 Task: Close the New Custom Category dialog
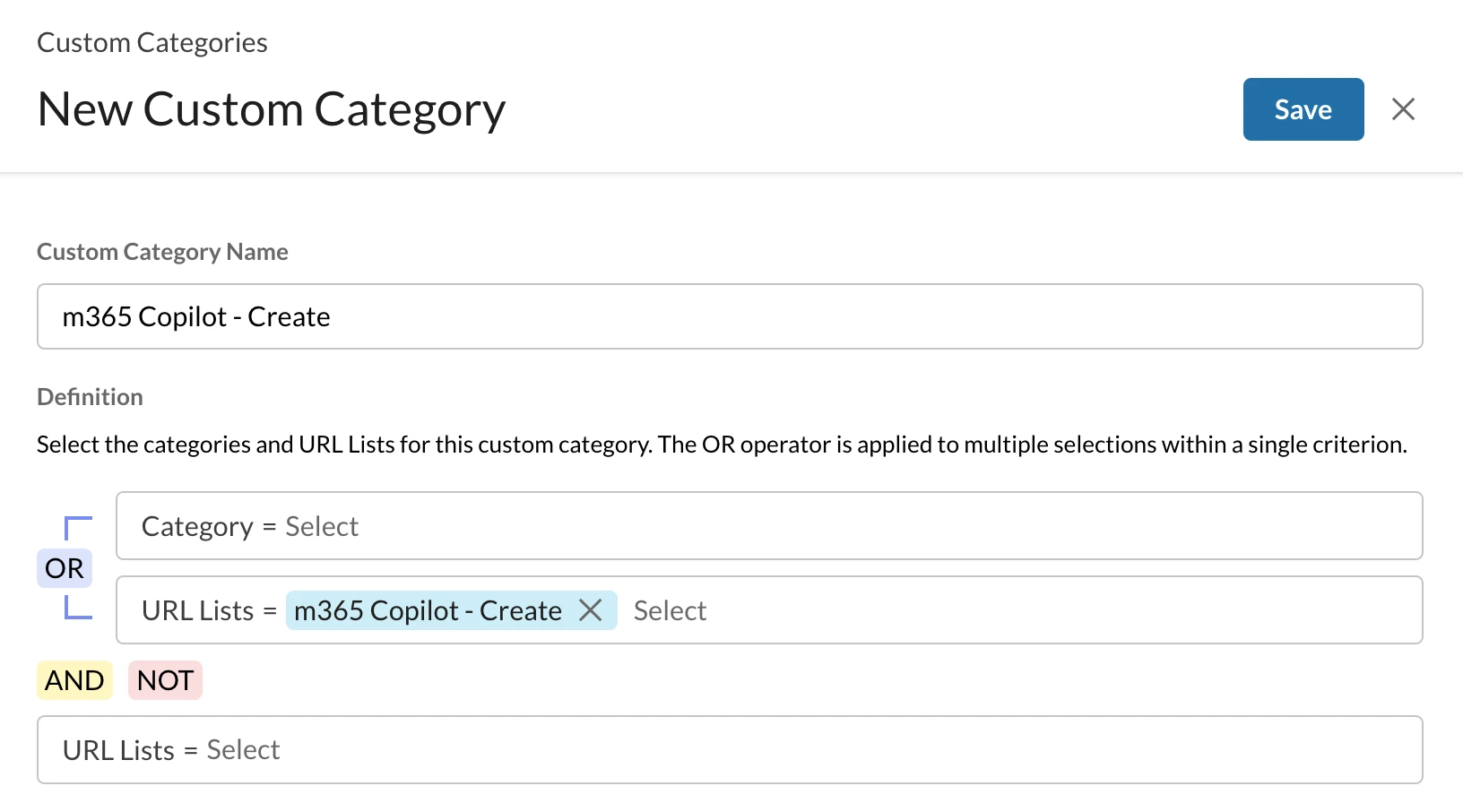click(1403, 109)
